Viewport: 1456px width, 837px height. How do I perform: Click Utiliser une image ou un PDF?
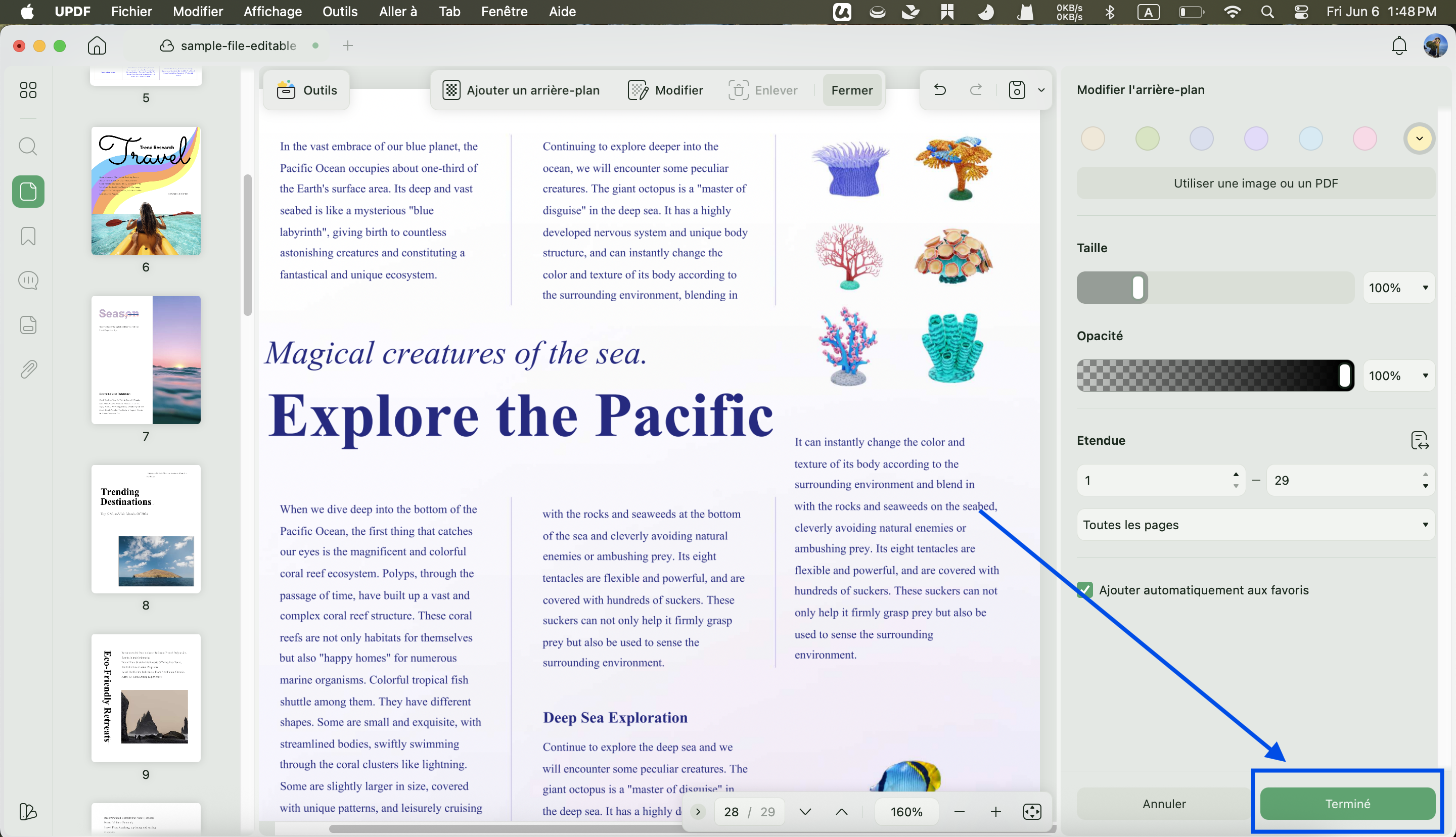pyautogui.click(x=1255, y=183)
